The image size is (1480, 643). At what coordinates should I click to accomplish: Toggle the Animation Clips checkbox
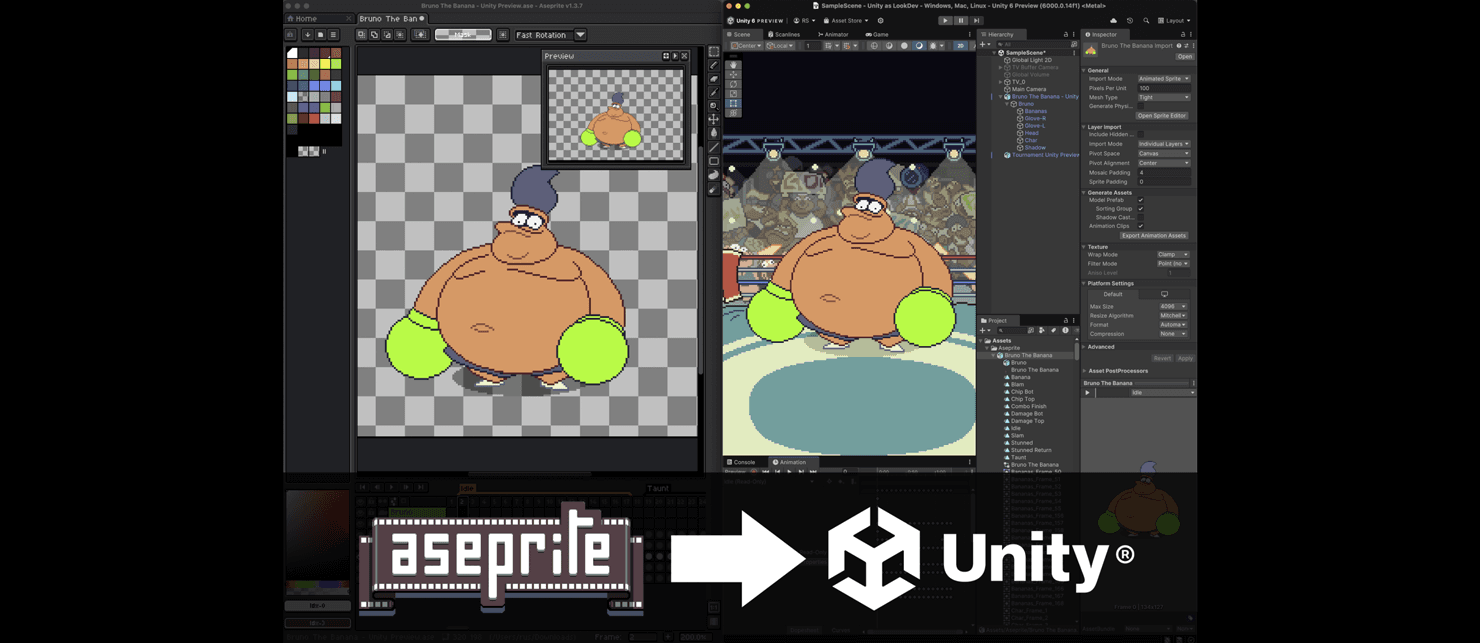[x=1140, y=224]
